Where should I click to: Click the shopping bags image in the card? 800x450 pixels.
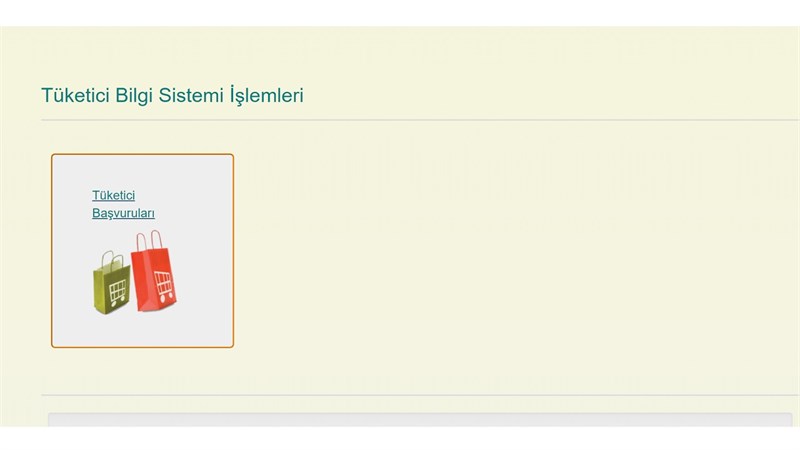(x=135, y=272)
